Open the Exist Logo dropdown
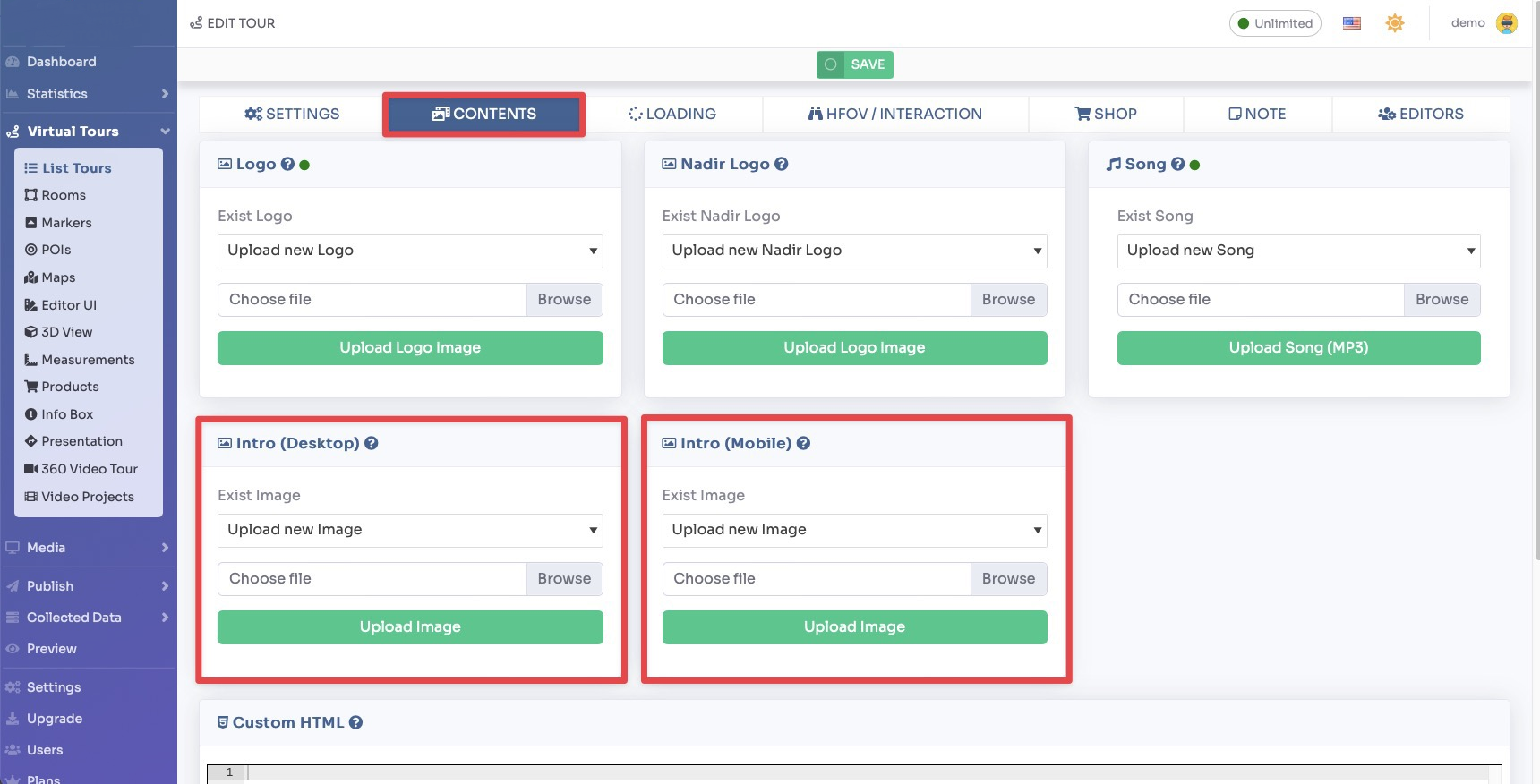This screenshot has width=1540, height=784. pos(410,251)
